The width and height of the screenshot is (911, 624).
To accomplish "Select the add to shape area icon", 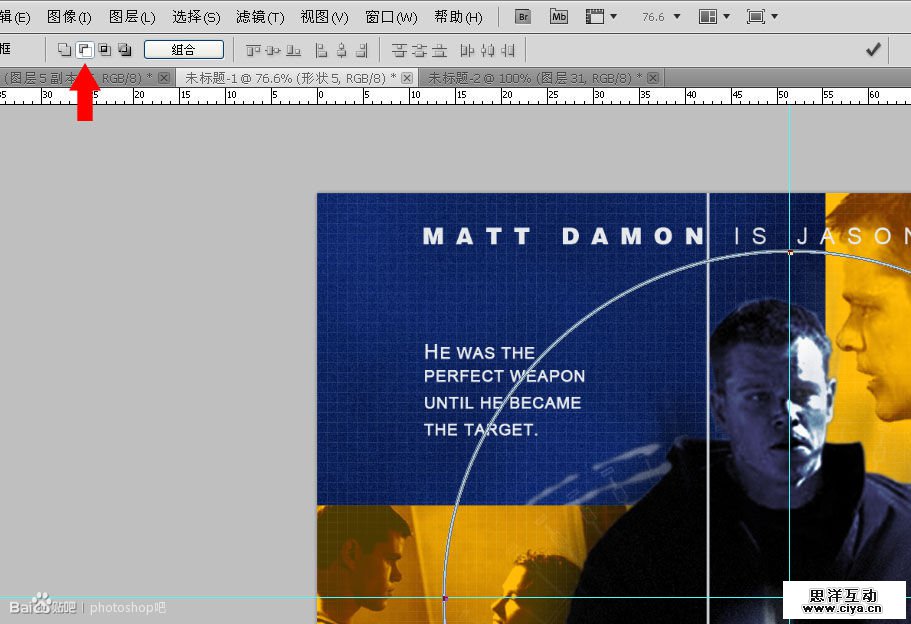I will [x=65, y=50].
